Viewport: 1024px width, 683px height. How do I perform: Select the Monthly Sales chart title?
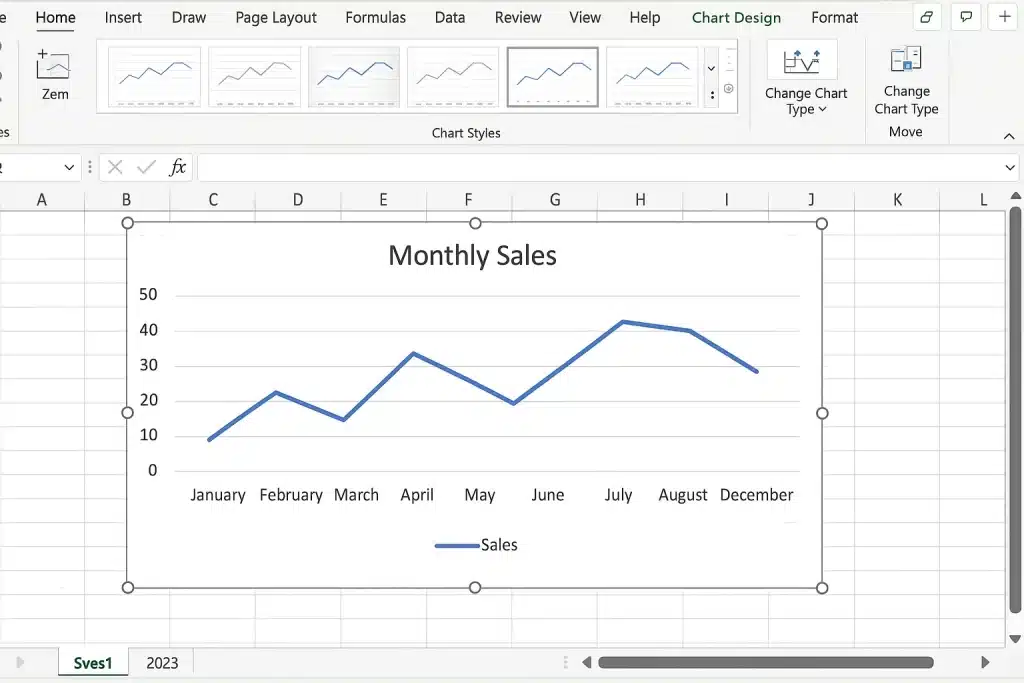click(472, 255)
